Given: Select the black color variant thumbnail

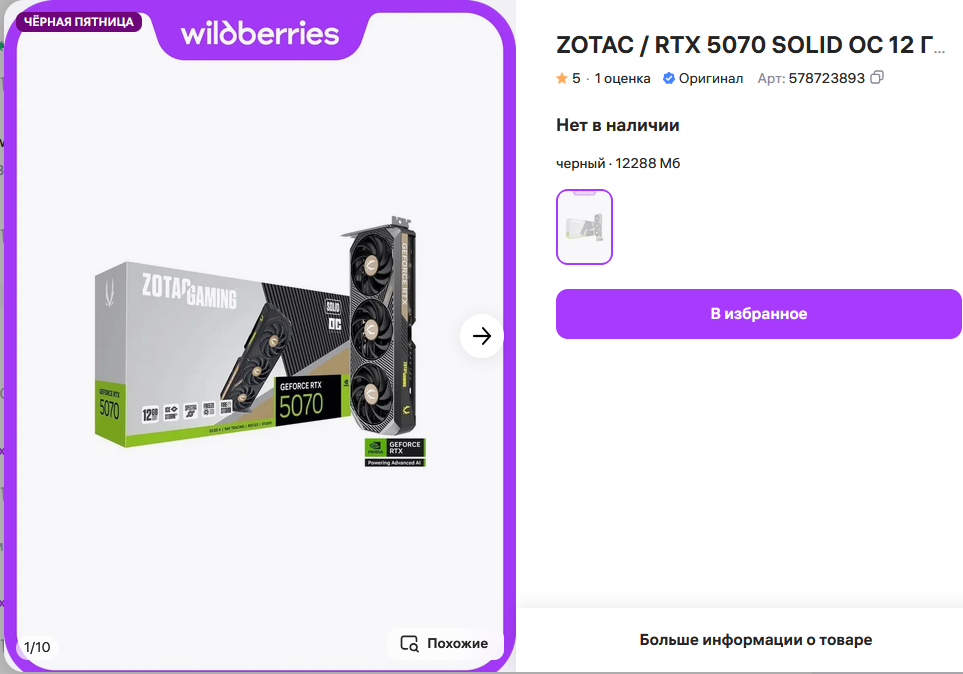Looking at the screenshot, I should pyautogui.click(x=584, y=227).
